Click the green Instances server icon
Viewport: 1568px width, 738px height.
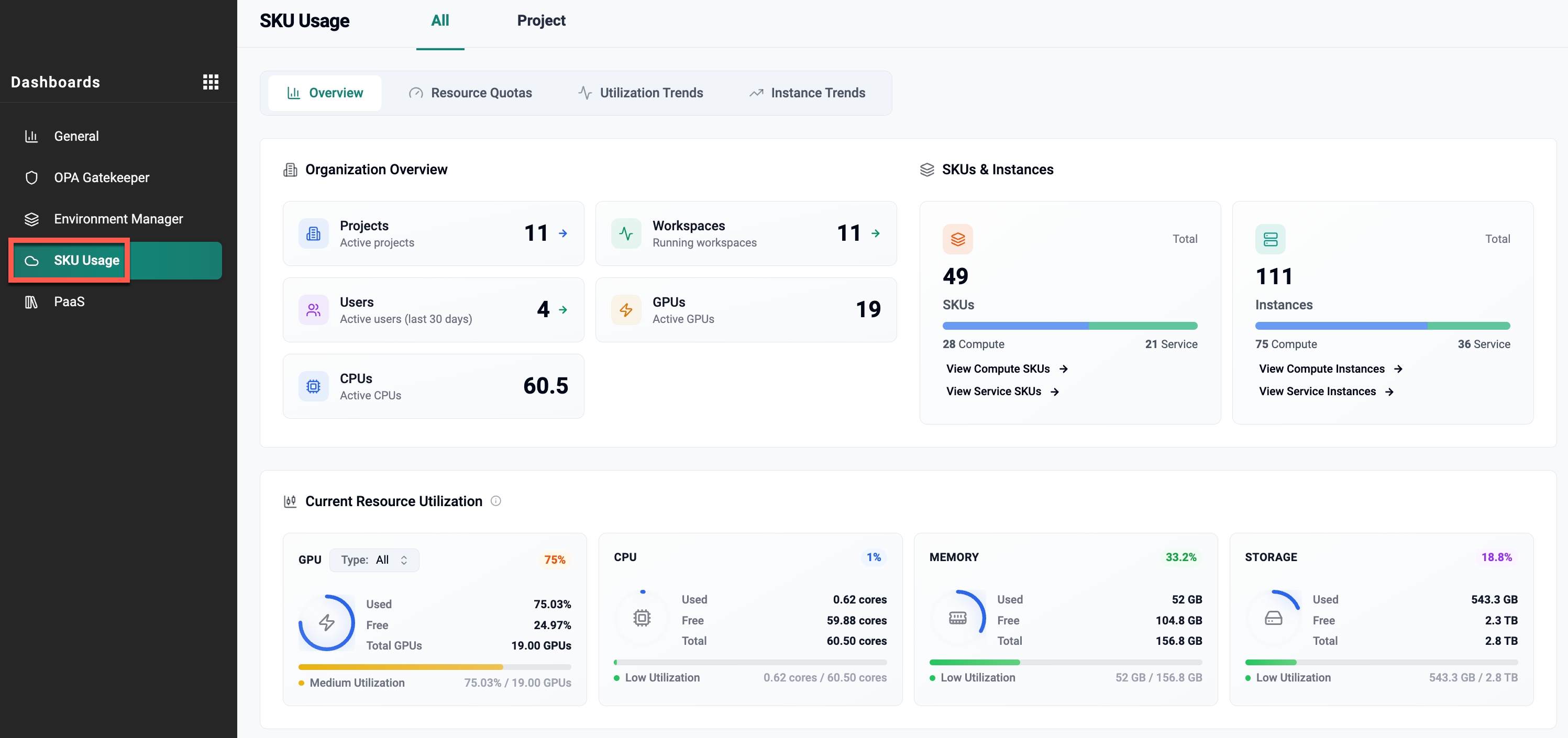(1269, 239)
